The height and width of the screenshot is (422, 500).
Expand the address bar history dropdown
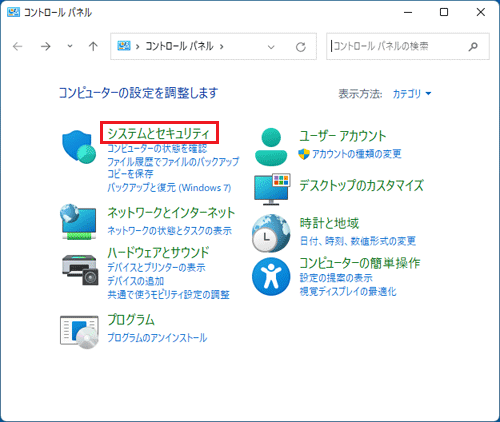coord(271,47)
